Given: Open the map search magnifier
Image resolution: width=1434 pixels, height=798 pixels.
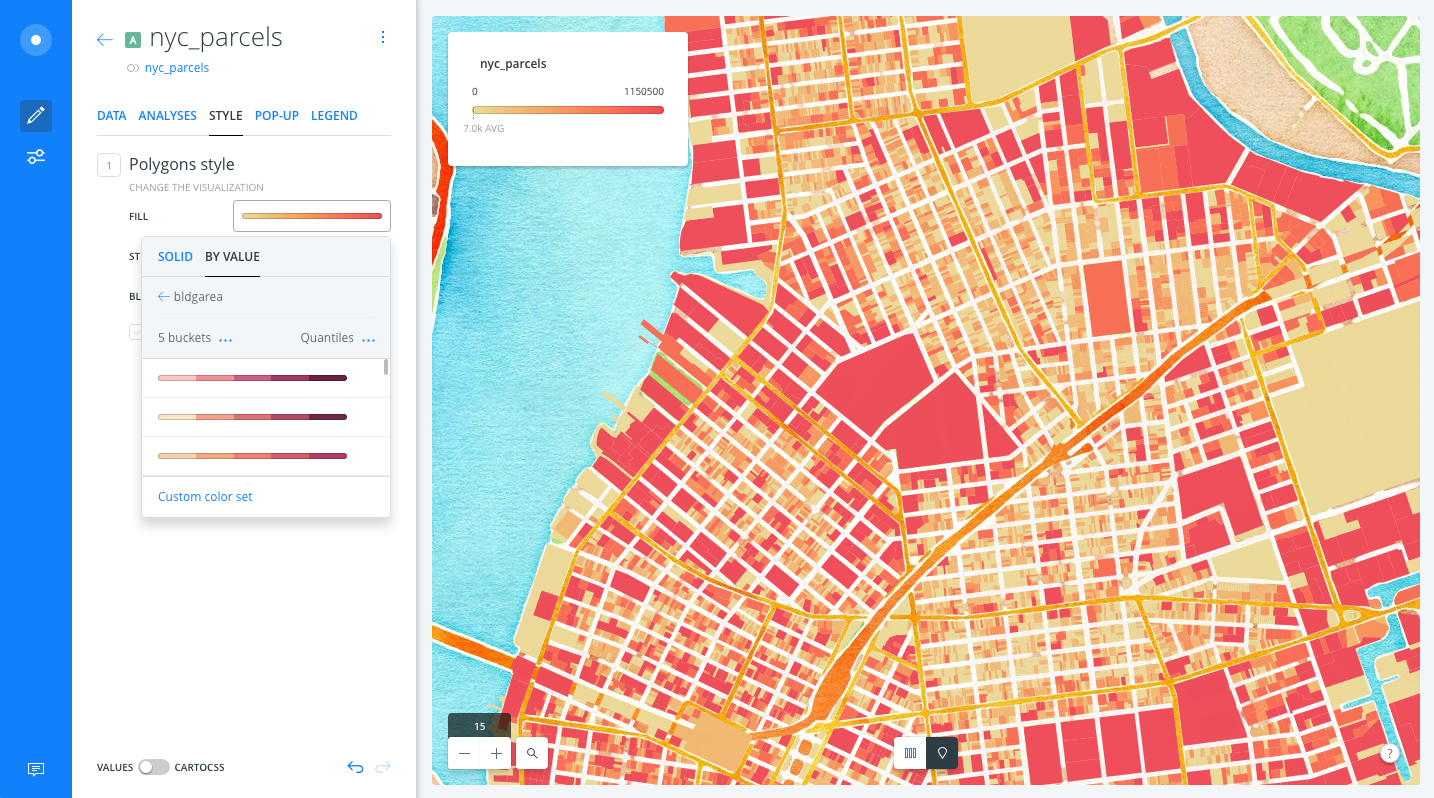Looking at the screenshot, I should tap(532, 753).
